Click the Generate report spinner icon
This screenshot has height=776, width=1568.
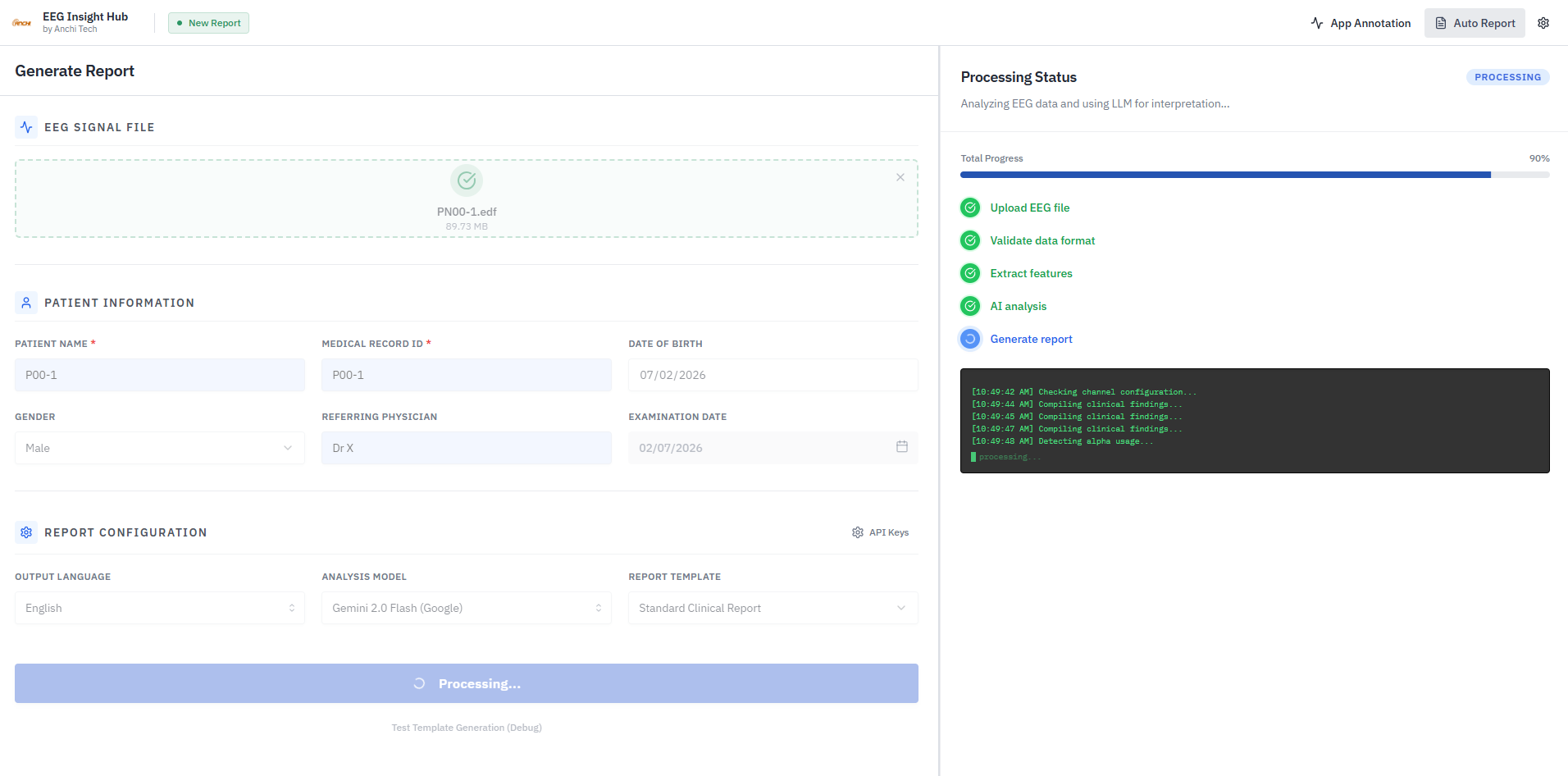tap(970, 339)
